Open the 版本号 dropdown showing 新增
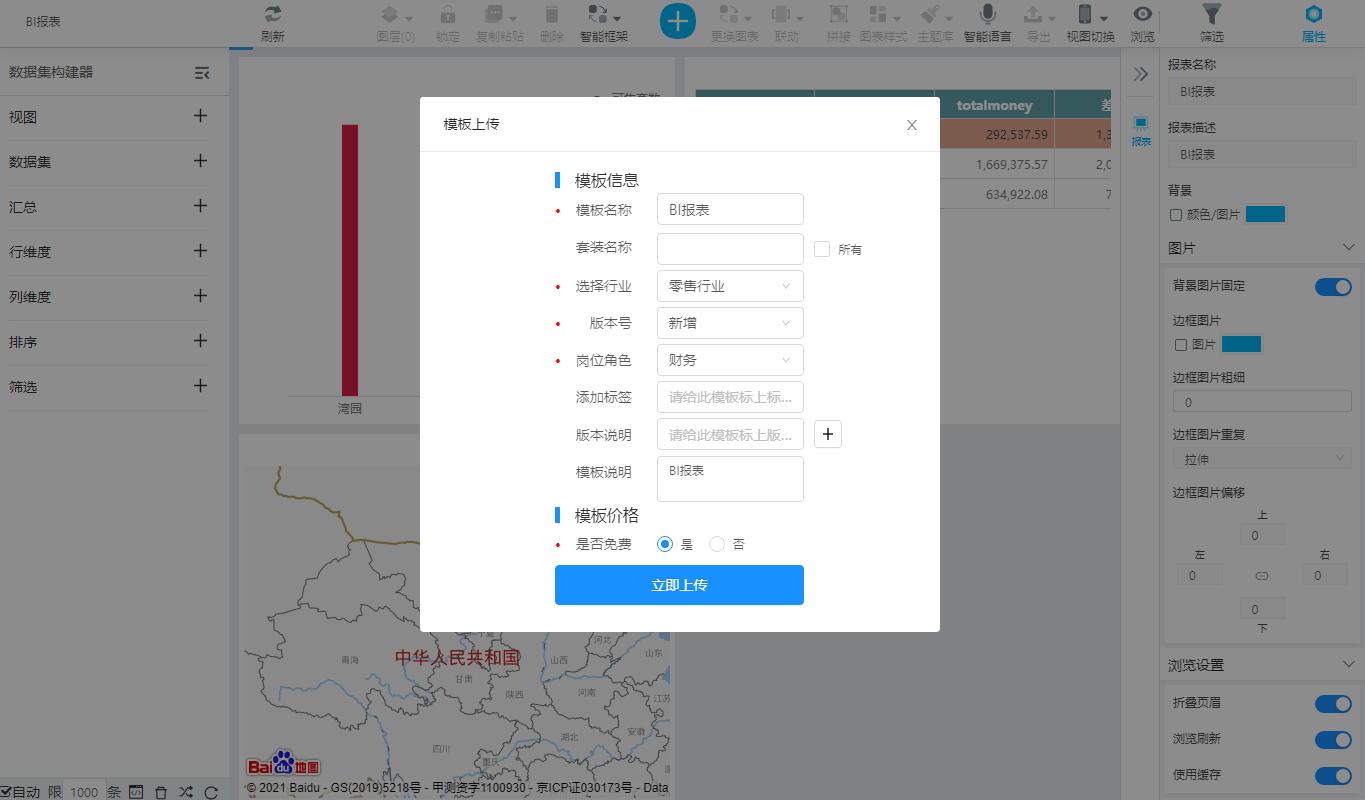 (729, 323)
